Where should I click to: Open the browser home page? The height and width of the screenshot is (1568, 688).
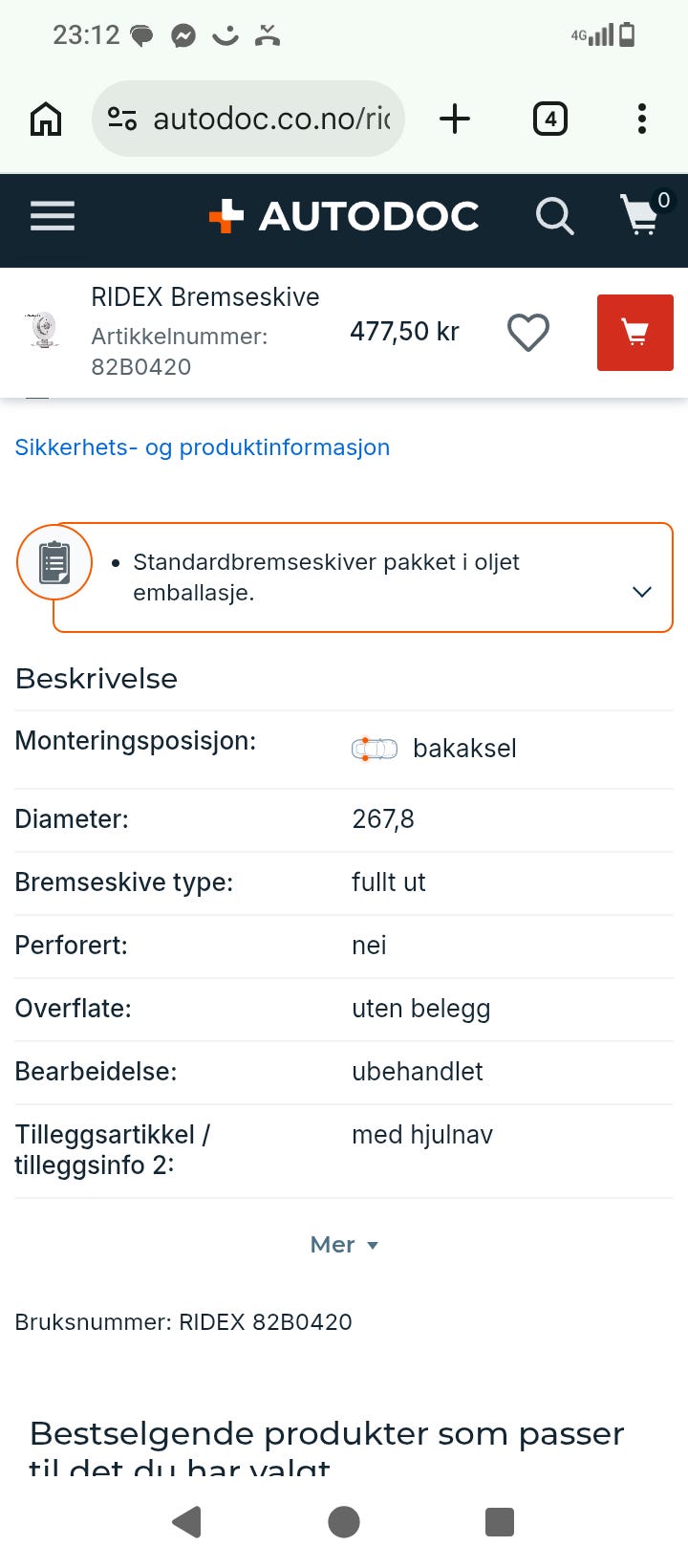point(46,120)
